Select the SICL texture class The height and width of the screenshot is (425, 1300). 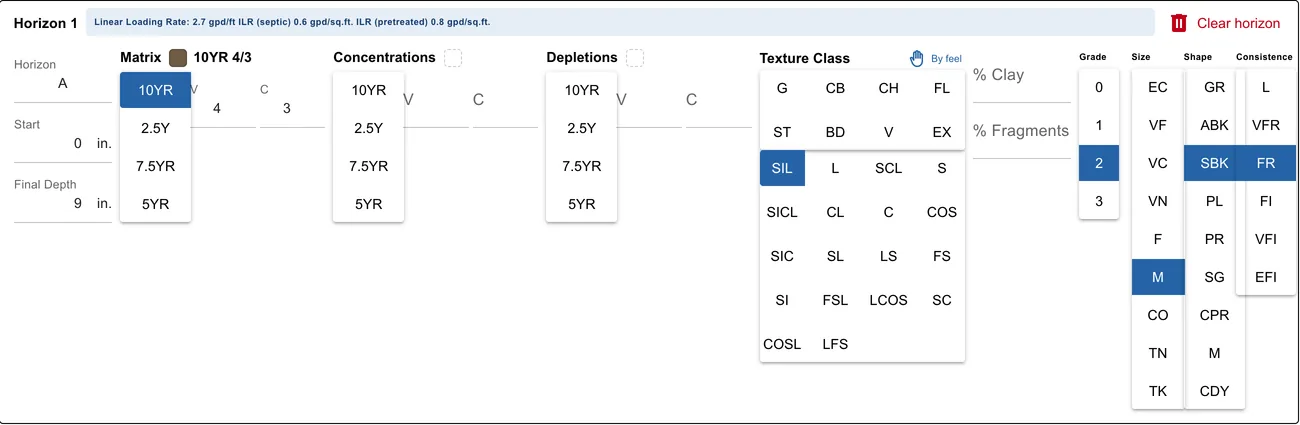point(782,212)
